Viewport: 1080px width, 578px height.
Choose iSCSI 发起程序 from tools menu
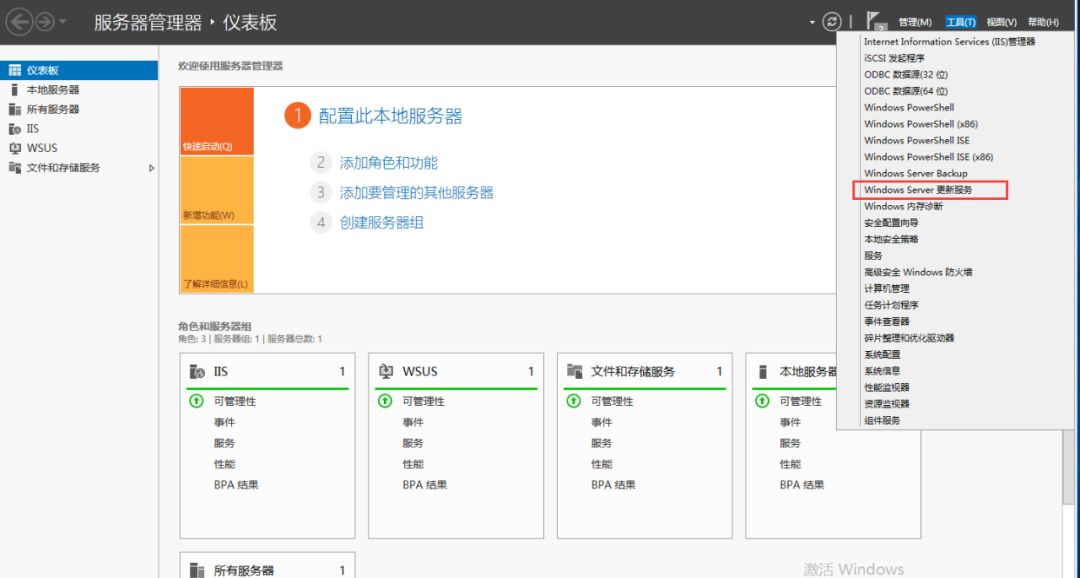[x=894, y=58]
